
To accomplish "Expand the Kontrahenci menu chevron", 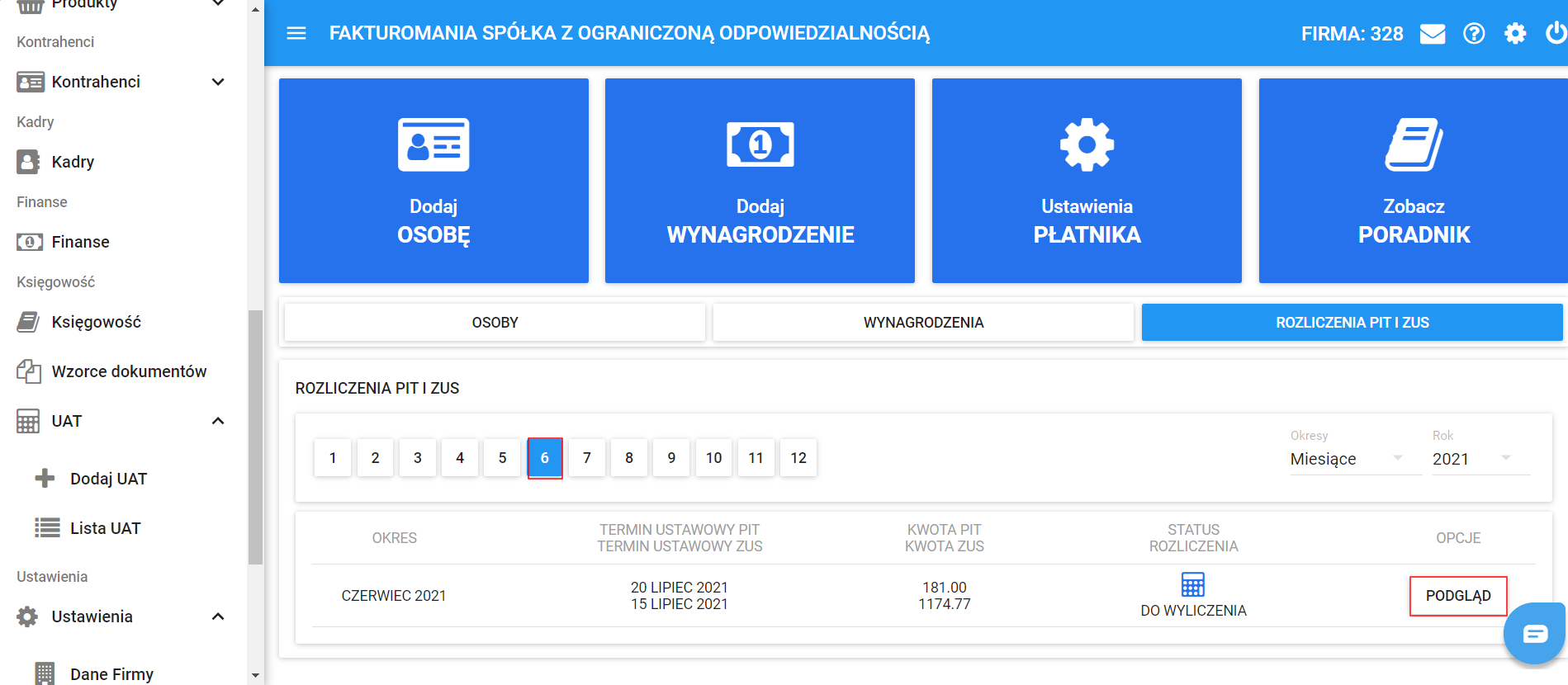I will point(218,82).
